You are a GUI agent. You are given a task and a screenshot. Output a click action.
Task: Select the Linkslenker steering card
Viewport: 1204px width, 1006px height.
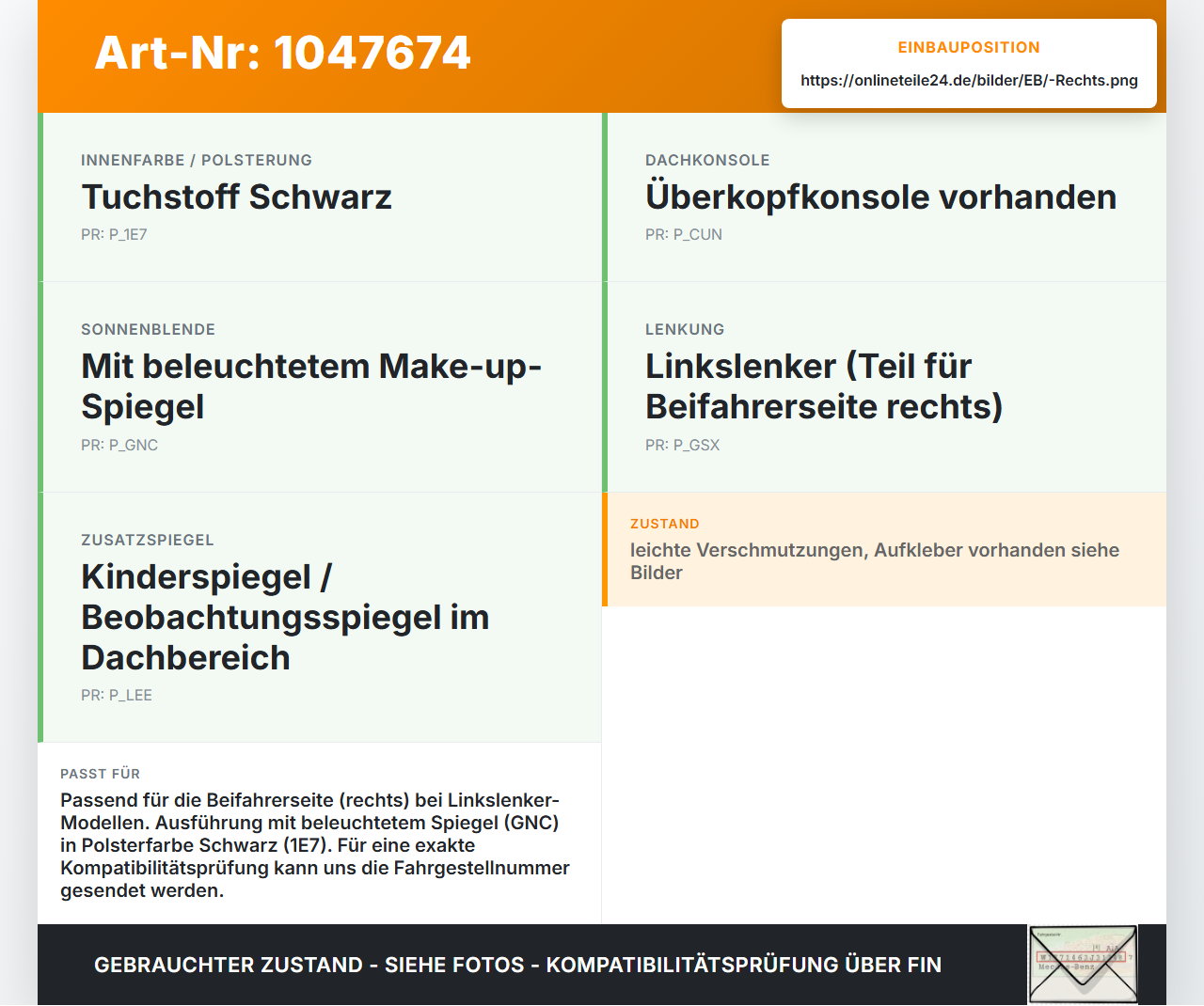tap(884, 387)
